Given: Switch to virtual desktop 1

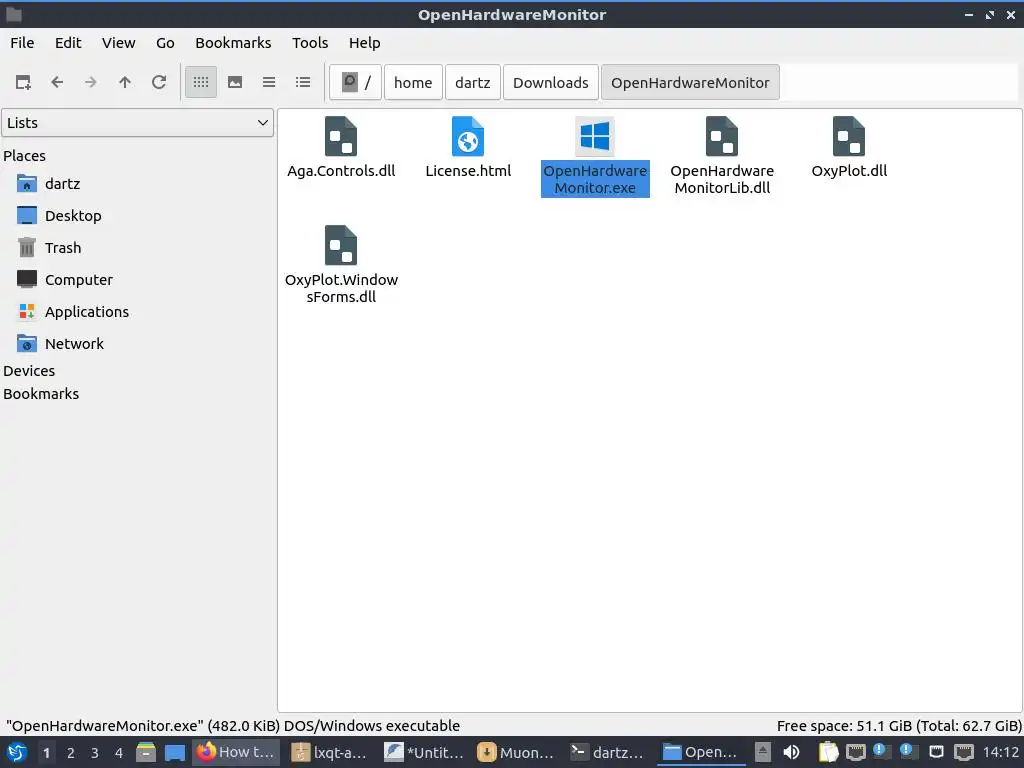Looking at the screenshot, I should coord(46,753).
